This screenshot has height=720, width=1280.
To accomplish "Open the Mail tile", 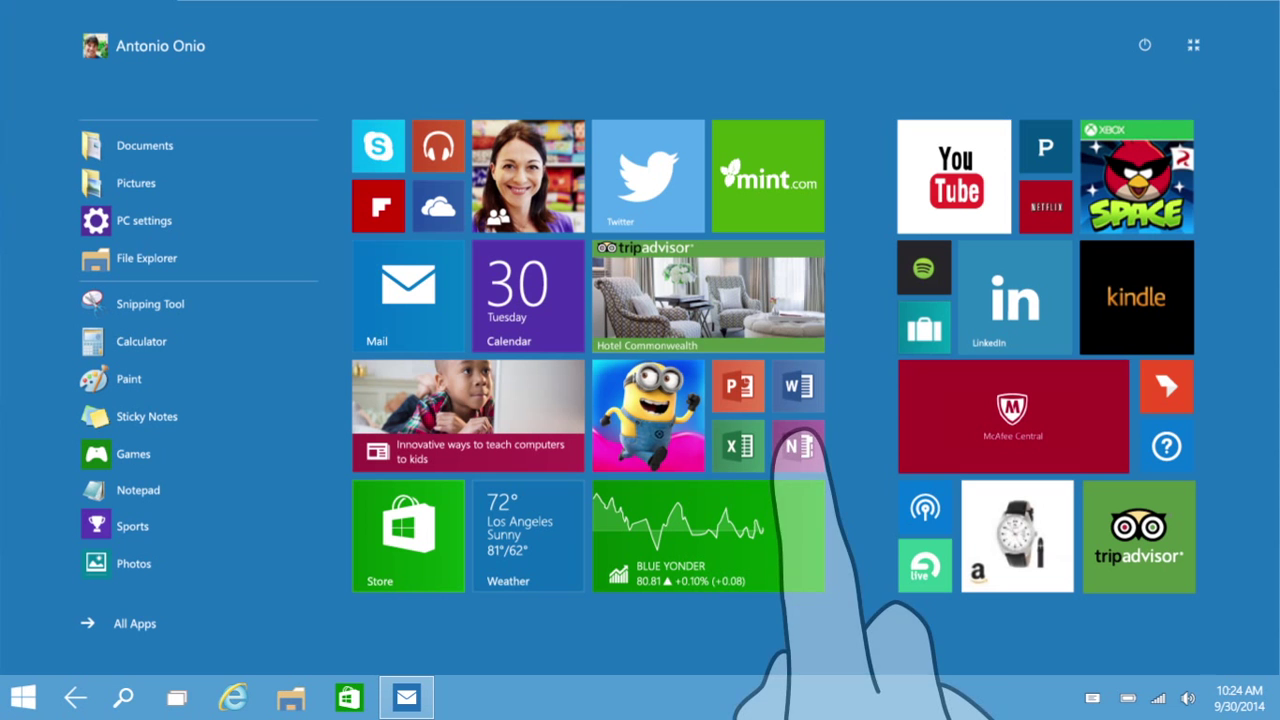I will pos(408,296).
